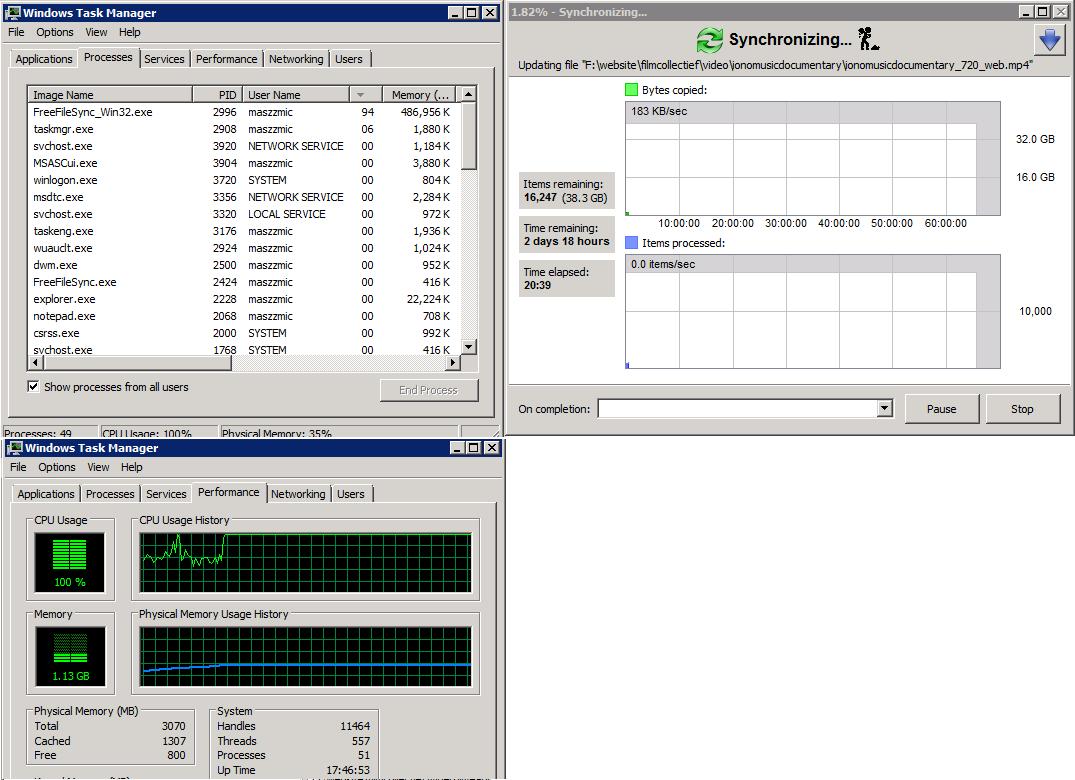Open View menu in lower Task Manager
This screenshot has height=780, width=1075.
(98, 467)
